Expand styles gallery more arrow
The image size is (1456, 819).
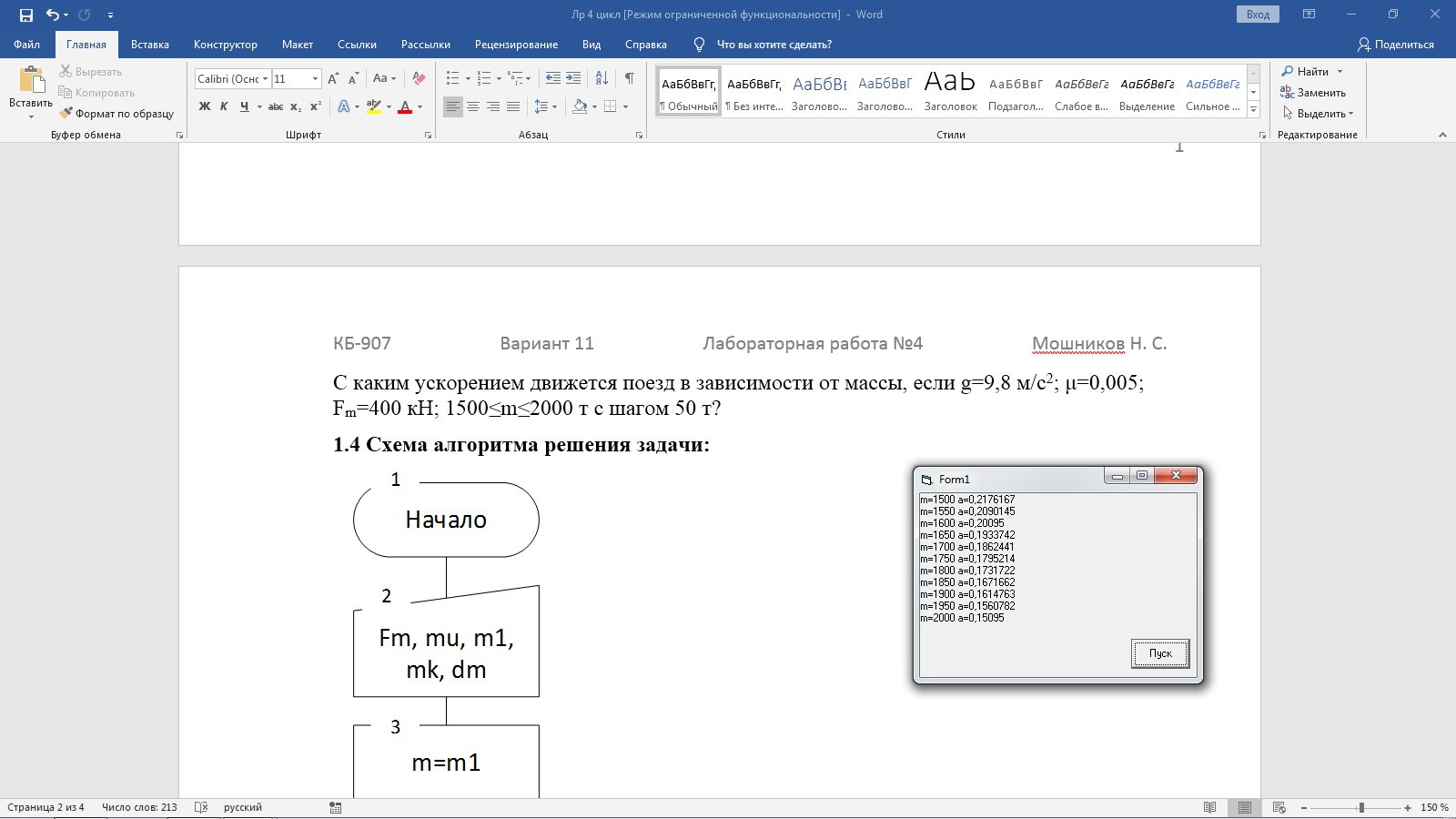coord(1253,109)
